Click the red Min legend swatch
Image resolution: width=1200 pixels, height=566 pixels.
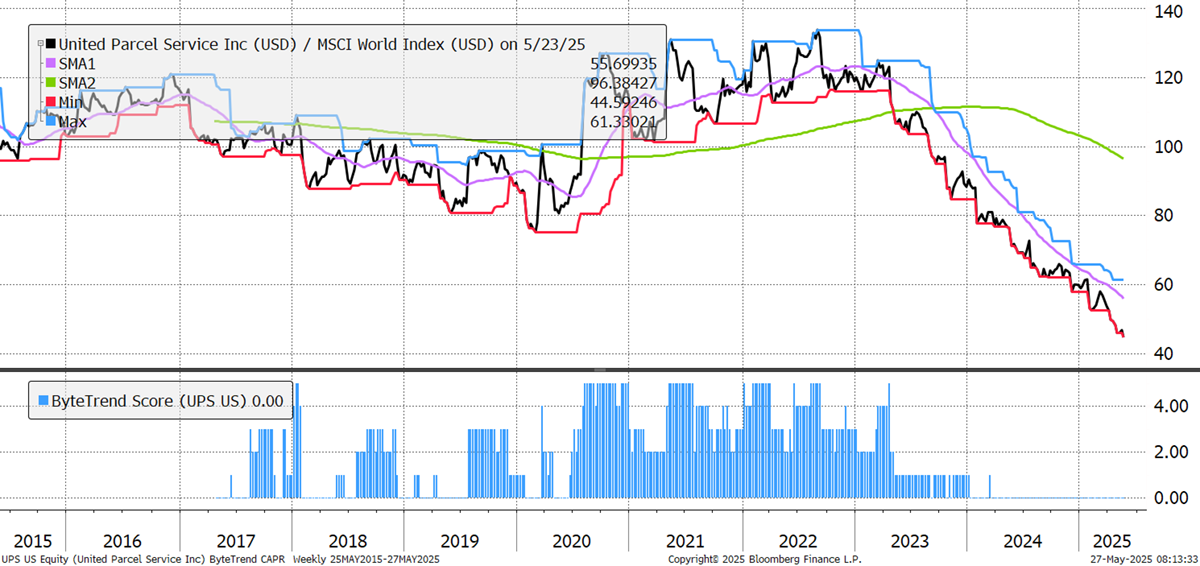pos(50,102)
